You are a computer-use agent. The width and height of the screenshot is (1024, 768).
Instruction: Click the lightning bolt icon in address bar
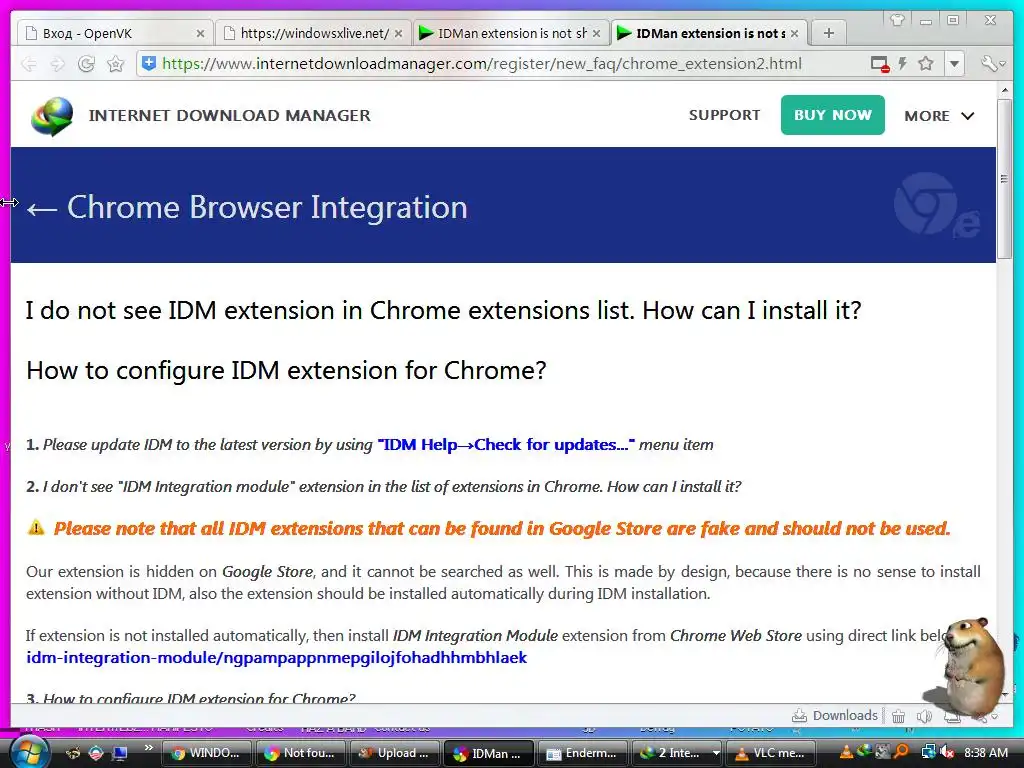903,63
